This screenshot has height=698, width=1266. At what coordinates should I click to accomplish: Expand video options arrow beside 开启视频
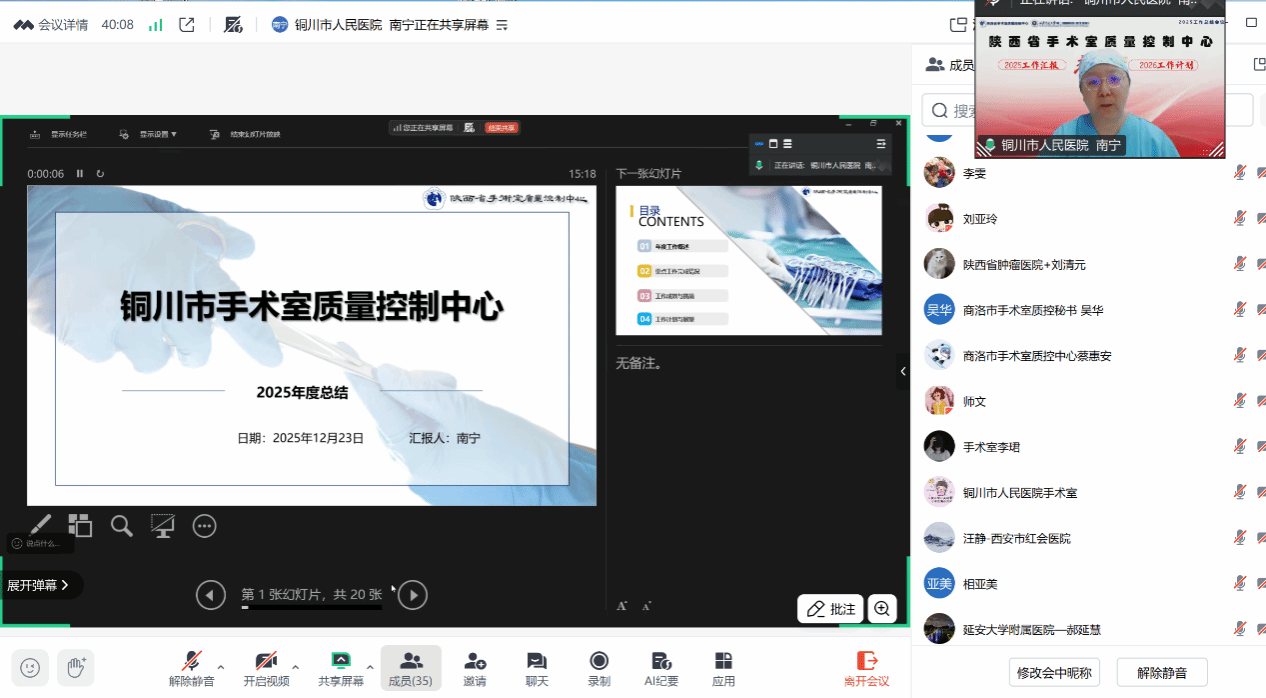[295, 666]
